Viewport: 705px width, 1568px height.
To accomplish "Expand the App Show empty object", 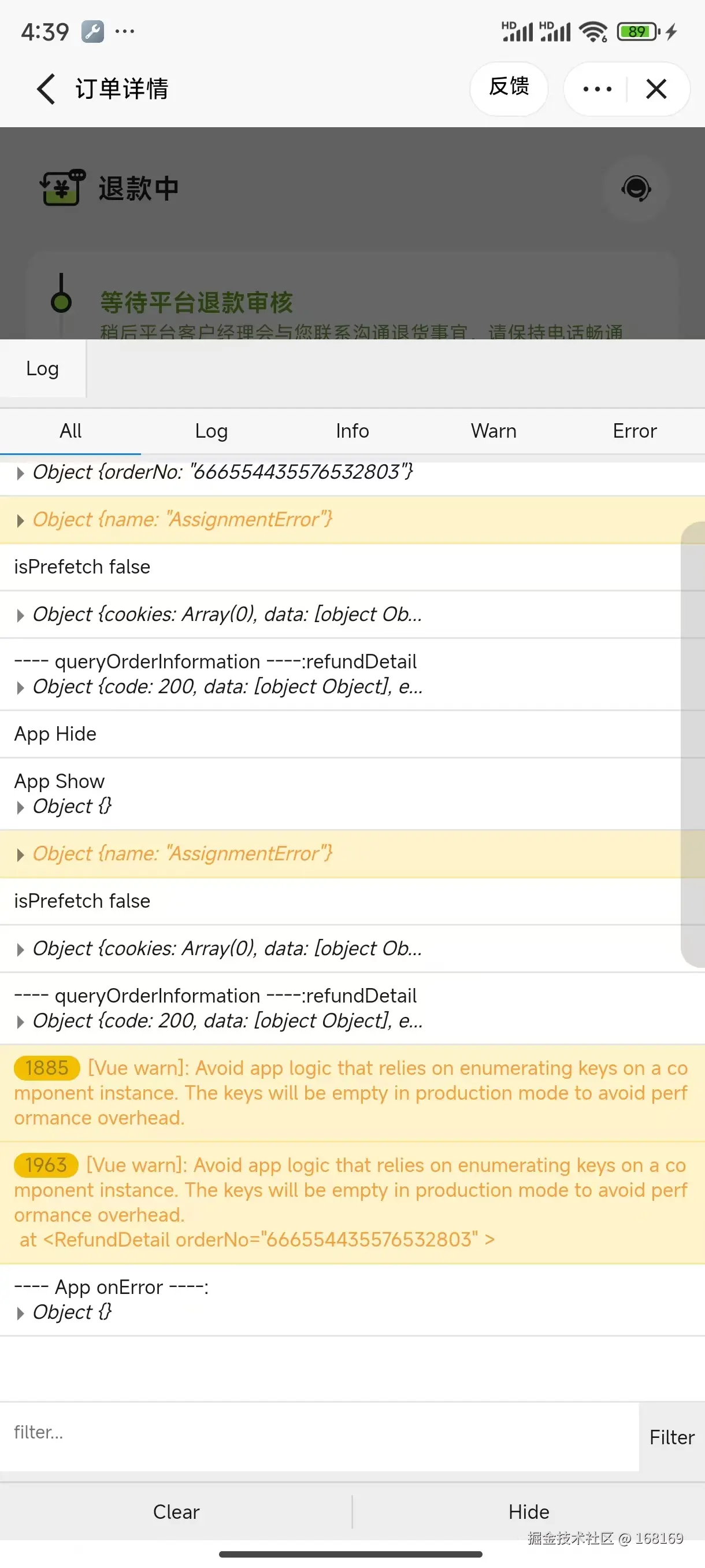I will (x=21, y=807).
